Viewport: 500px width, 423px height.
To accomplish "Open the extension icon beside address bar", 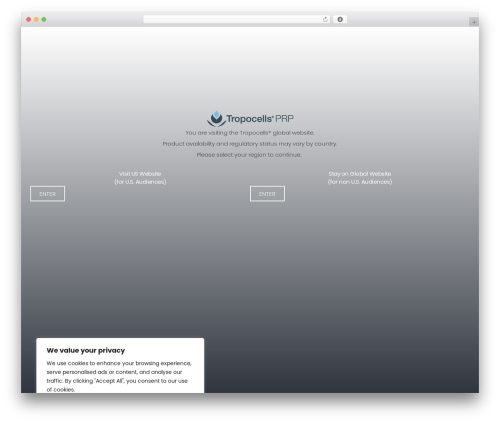I will point(340,20).
